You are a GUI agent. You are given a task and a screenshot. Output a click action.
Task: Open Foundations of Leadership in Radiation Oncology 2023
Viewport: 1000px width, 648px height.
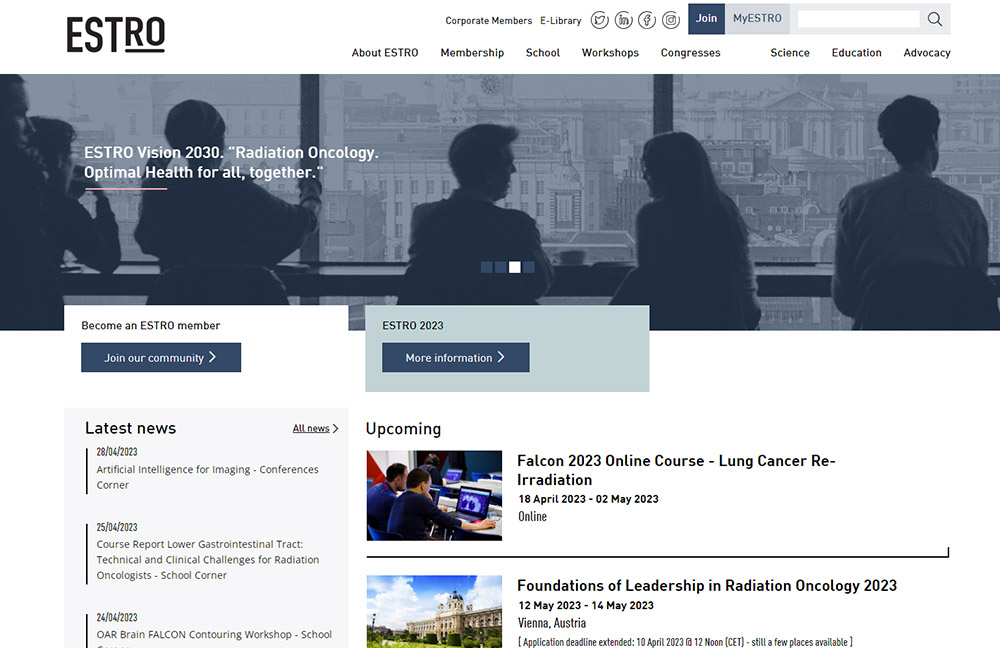[707, 585]
